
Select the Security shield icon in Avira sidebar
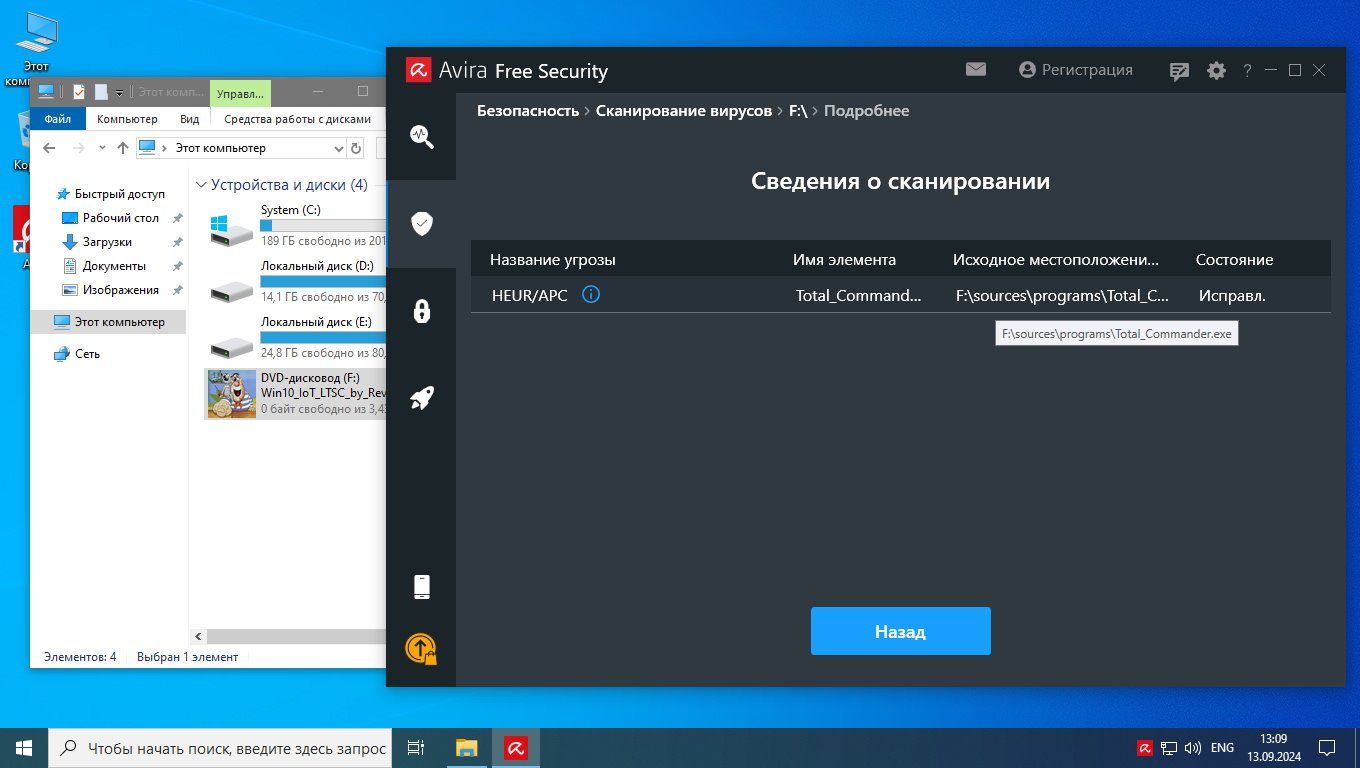[x=422, y=223]
